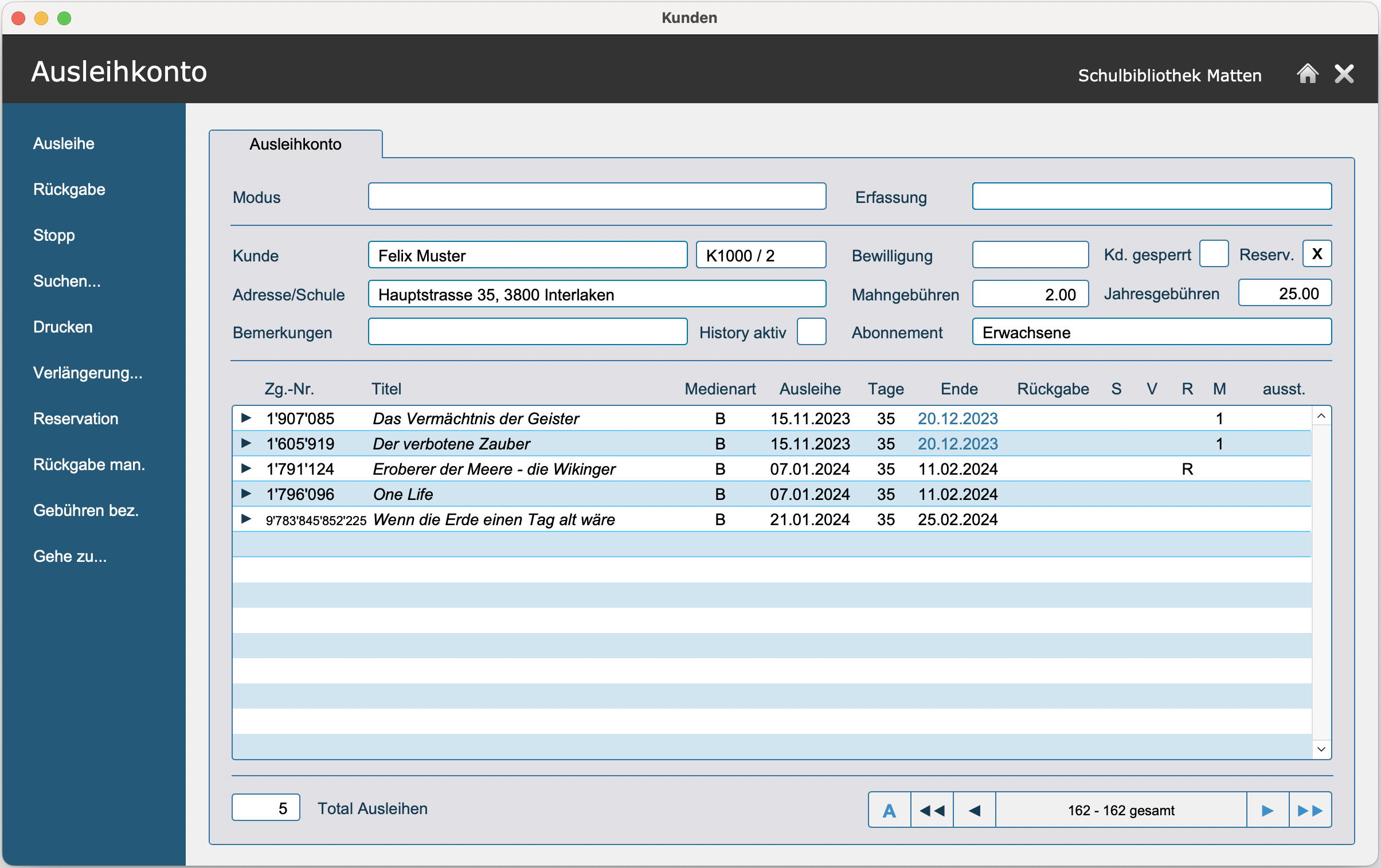This screenshot has width=1381, height=868.
Task: Click the Mahngebühren field 2.00
Action: (1030, 294)
